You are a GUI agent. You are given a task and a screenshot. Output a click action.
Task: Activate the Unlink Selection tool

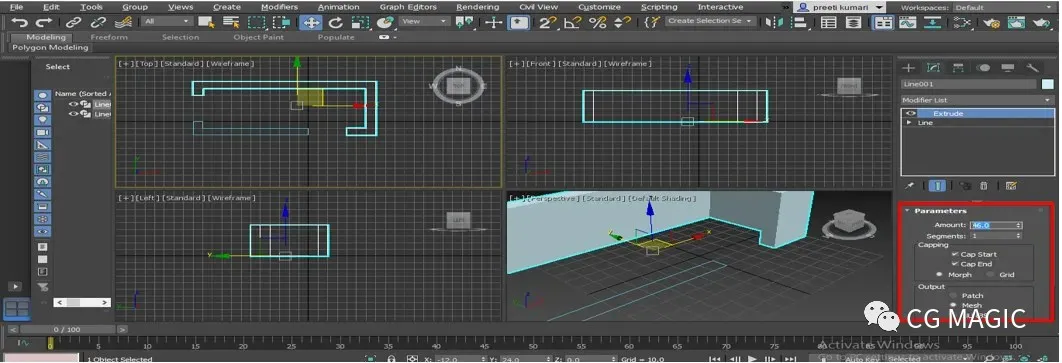[98, 22]
